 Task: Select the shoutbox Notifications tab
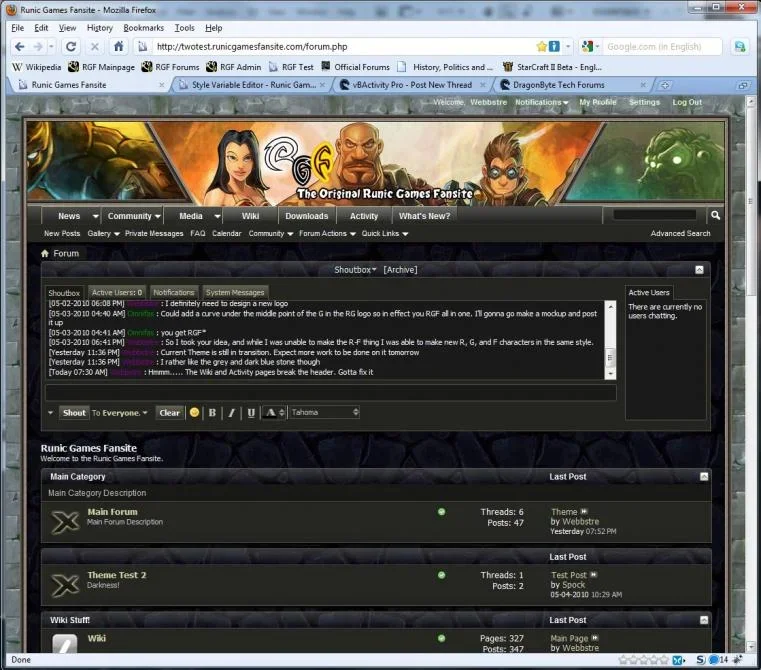[x=174, y=292]
